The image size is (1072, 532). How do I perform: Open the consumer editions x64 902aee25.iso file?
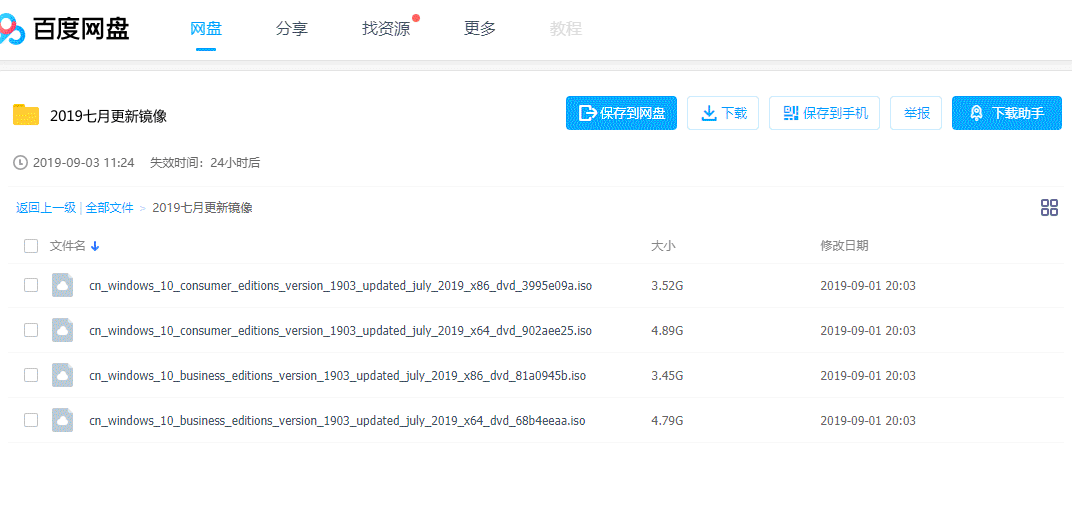340,331
